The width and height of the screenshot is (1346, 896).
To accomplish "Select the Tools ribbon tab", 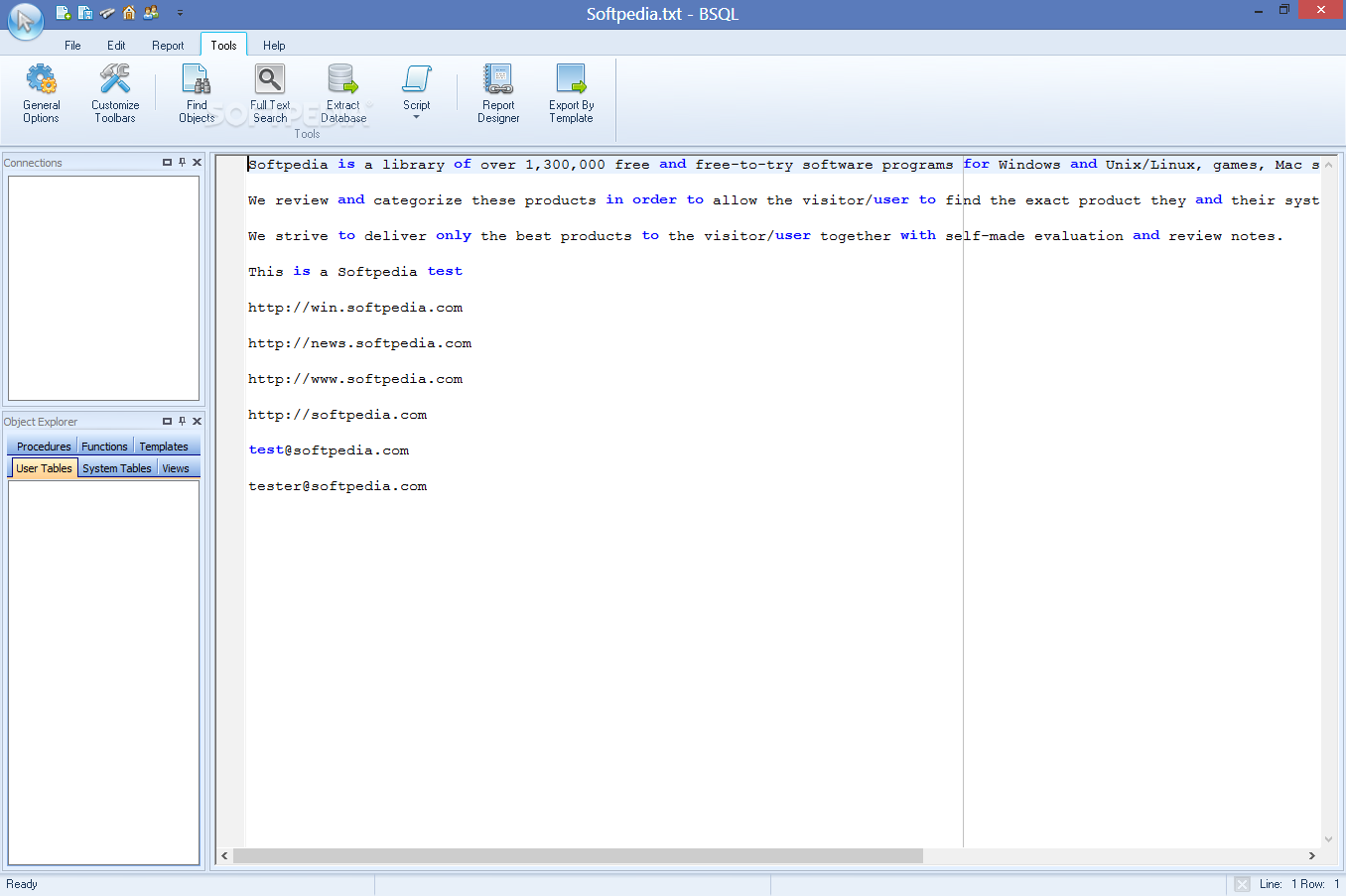I will click(223, 45).
